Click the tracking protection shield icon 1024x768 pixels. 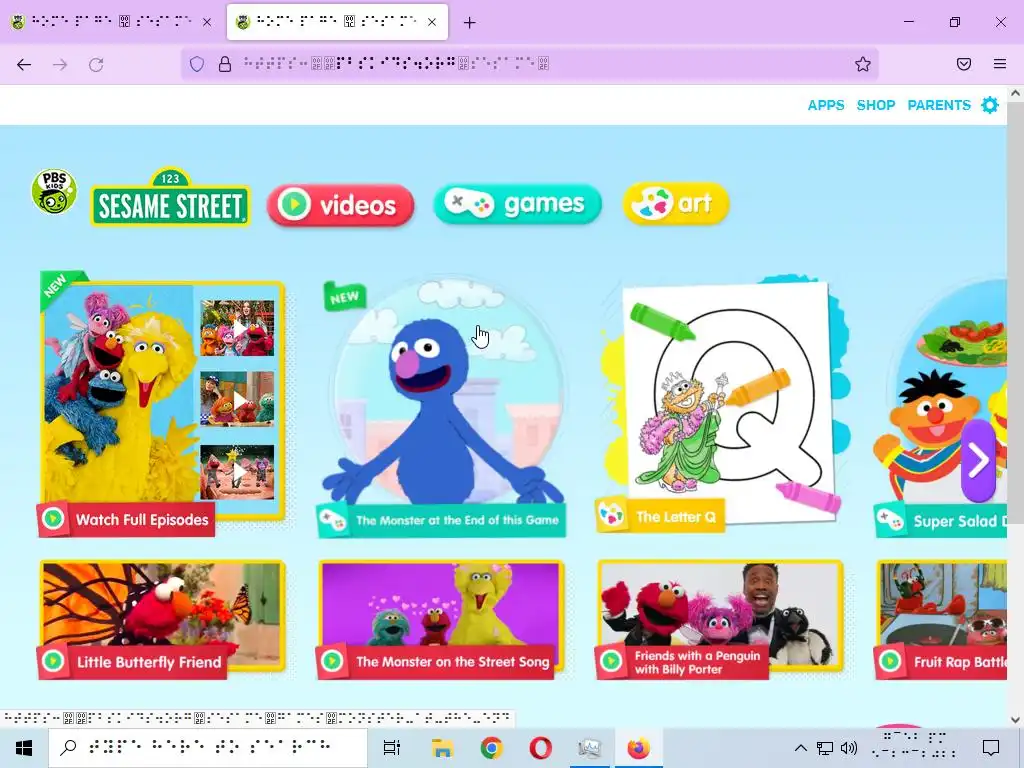tap(197, 64)
